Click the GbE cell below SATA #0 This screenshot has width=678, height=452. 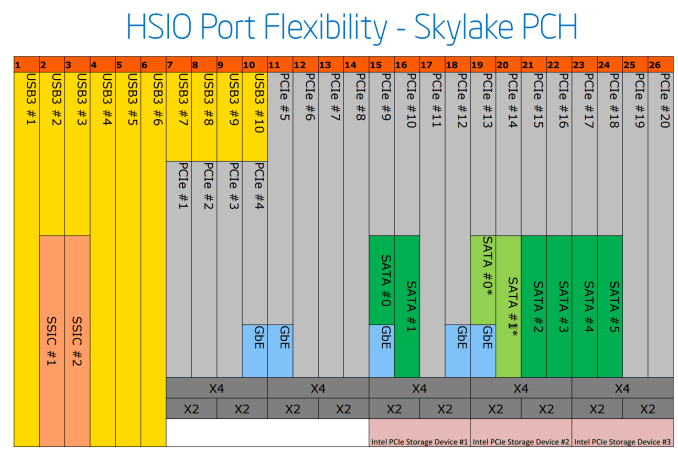382,351
